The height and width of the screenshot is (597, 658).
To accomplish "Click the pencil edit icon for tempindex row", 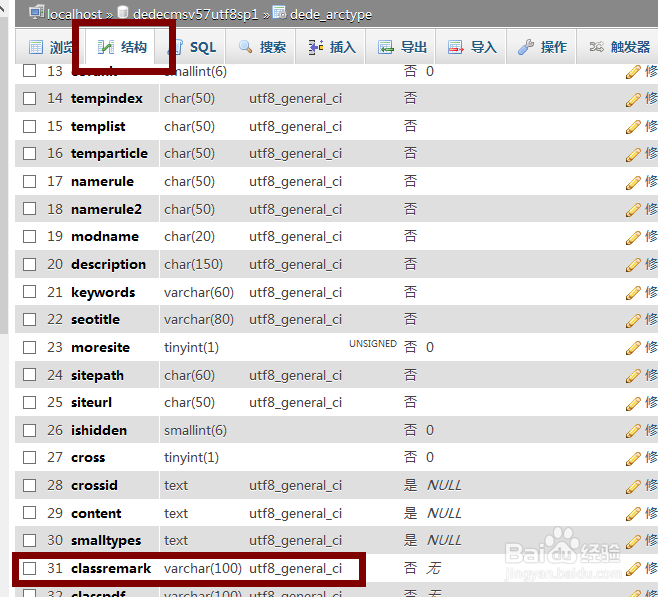I will click(x=633, y=99).
